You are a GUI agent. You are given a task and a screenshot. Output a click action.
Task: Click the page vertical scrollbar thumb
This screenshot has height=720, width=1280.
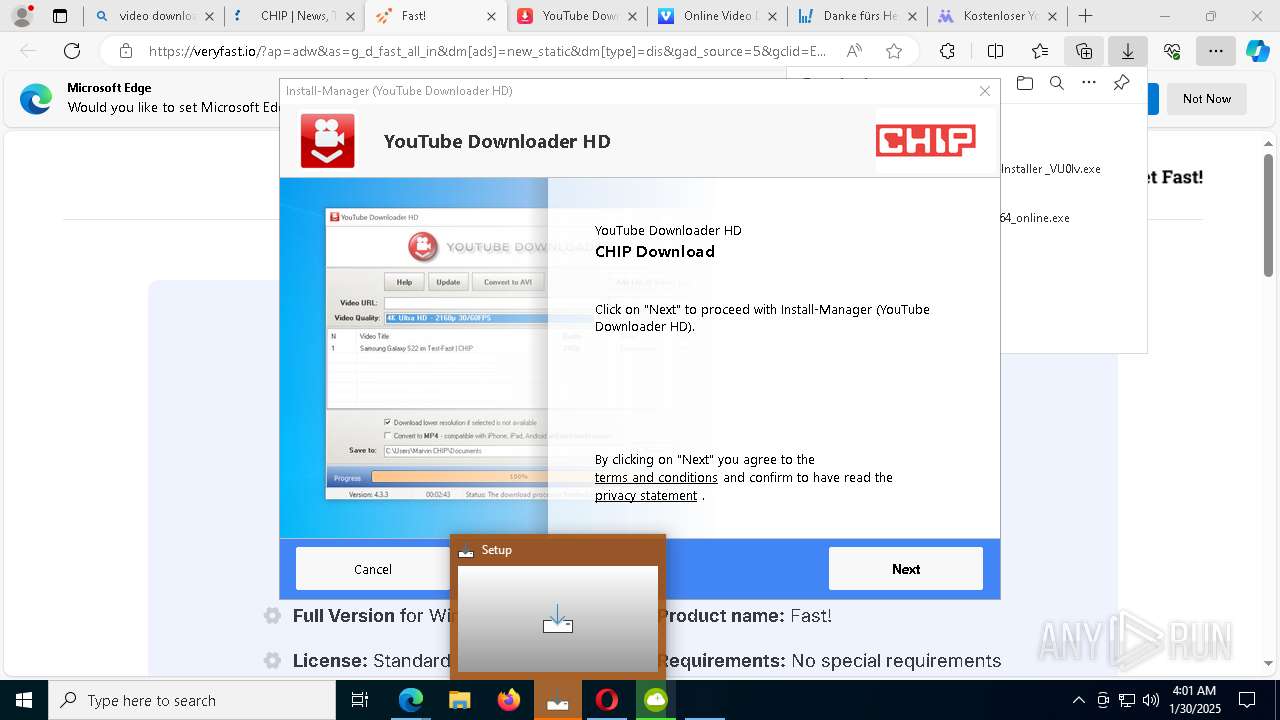tap(1269, 215)
